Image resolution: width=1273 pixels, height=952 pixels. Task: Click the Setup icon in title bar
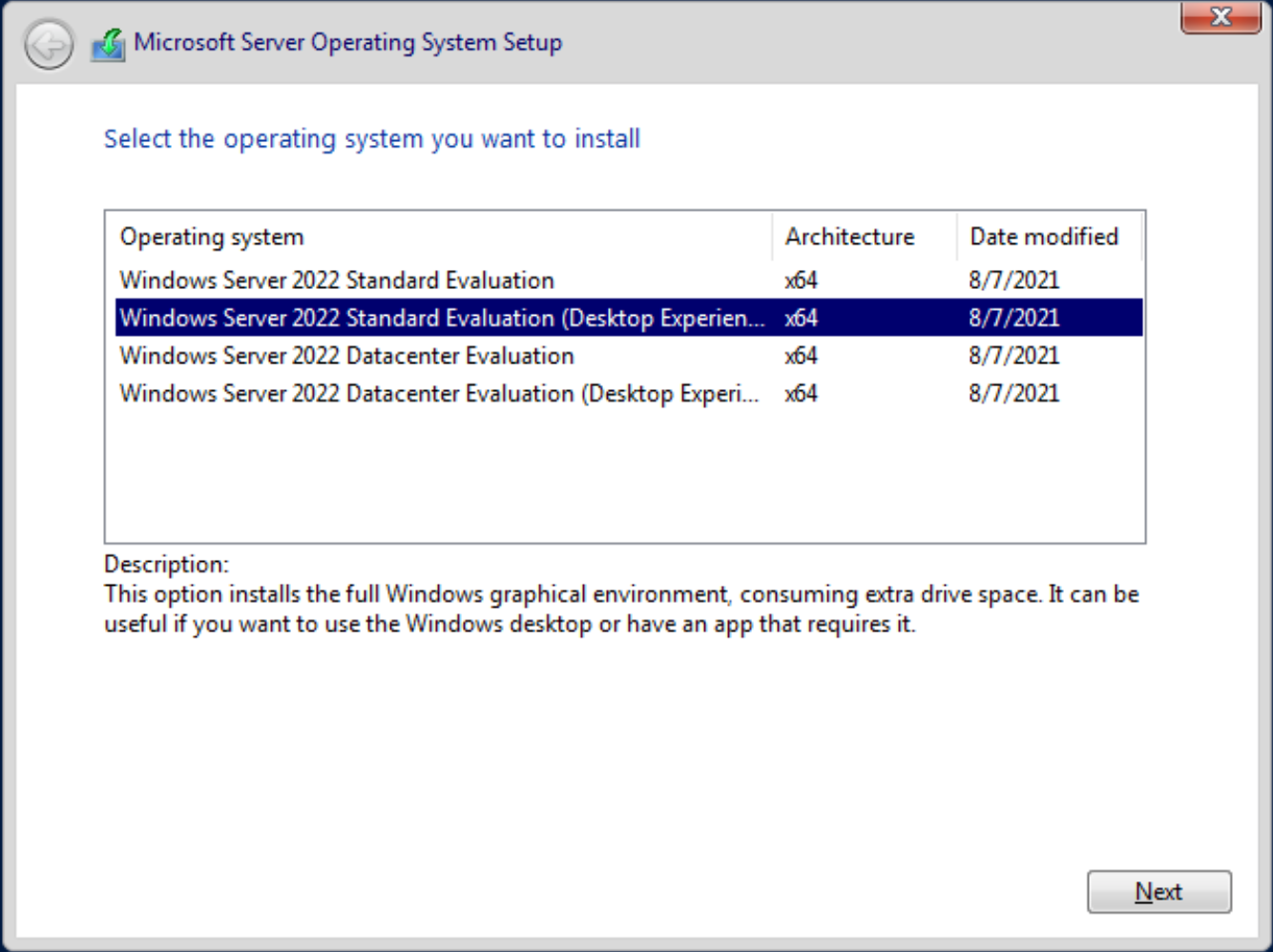pyautogui.click(x=108, y=44)
